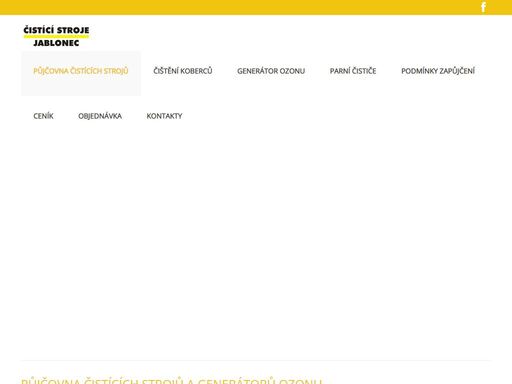Image resolution: width=512 pixels, height=384 pixels.
Task: Open the Ceník menu link
Action: [43, 116]
